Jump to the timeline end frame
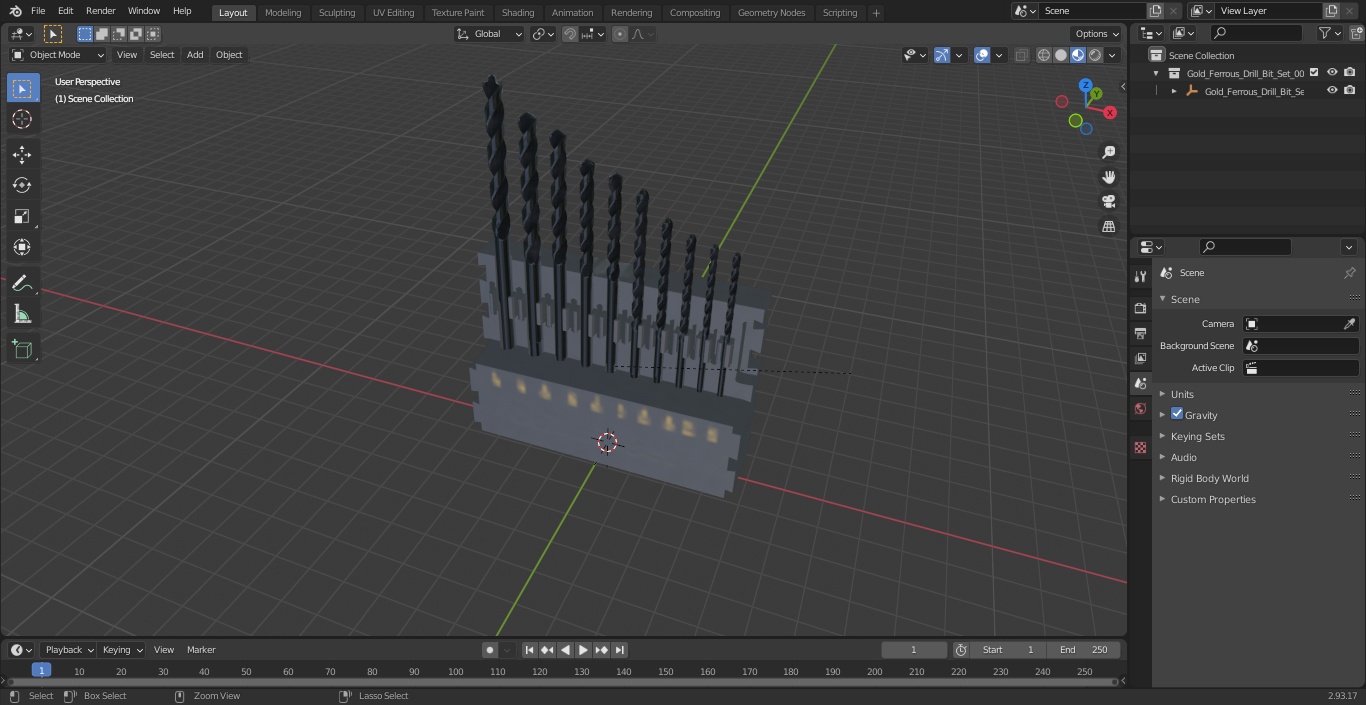 point(619,650)
